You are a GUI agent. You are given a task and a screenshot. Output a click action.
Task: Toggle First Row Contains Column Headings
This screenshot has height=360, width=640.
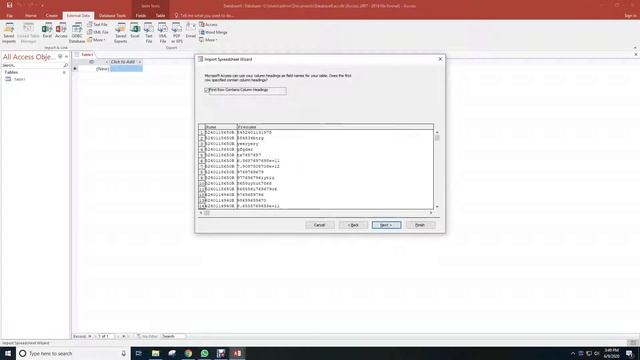coord(207,90)
